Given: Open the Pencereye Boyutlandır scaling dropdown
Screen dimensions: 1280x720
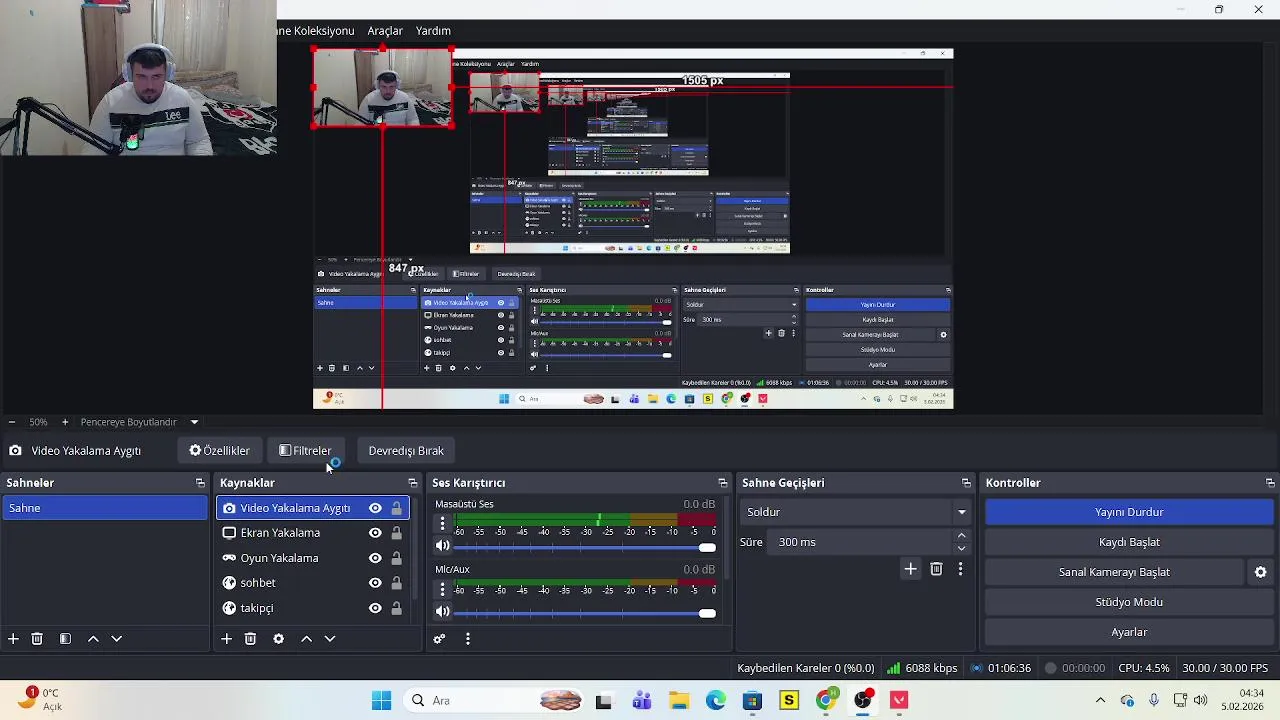Looking at the screenshot, I should tap(141, 422).
